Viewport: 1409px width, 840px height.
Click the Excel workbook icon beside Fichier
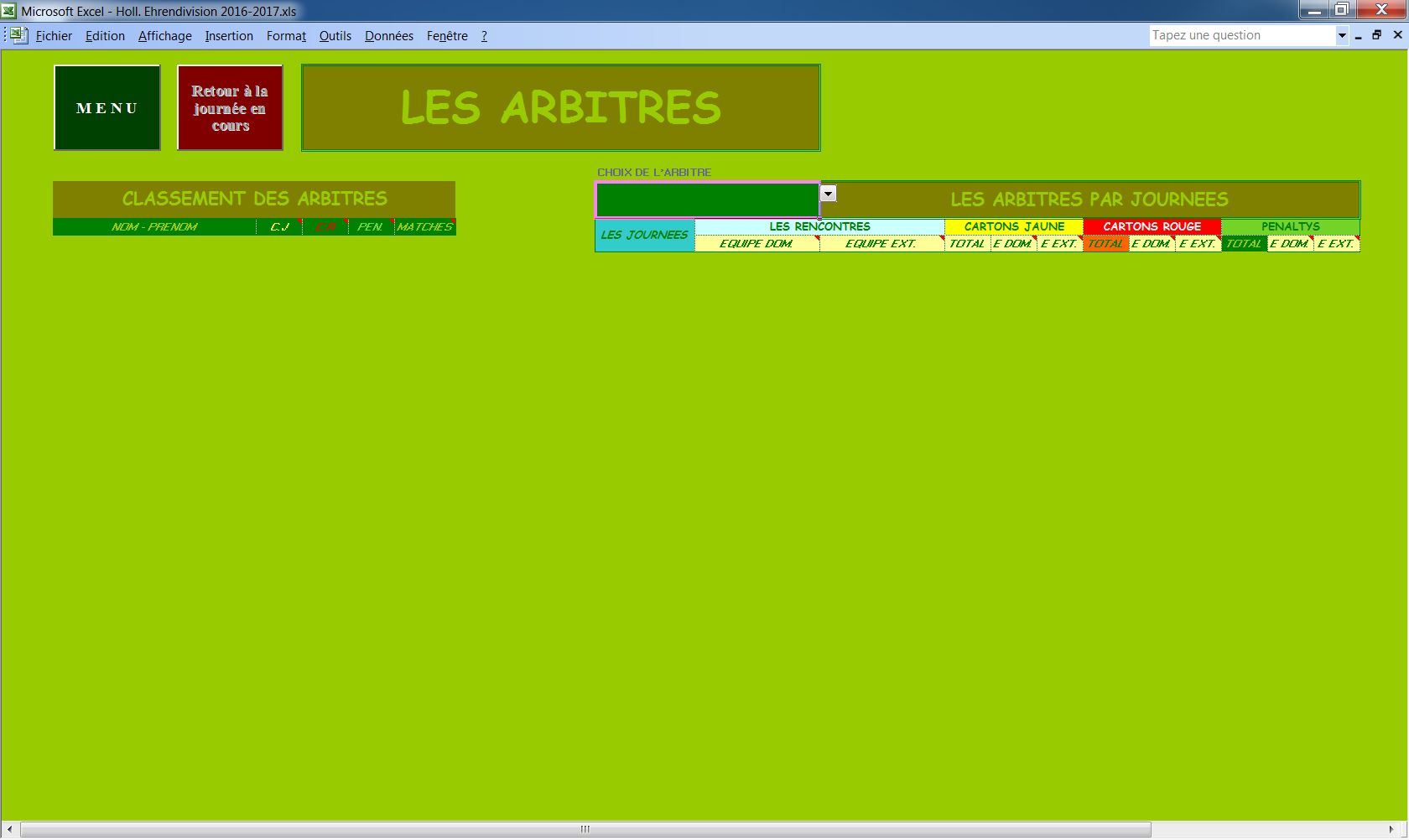point(18,35)
